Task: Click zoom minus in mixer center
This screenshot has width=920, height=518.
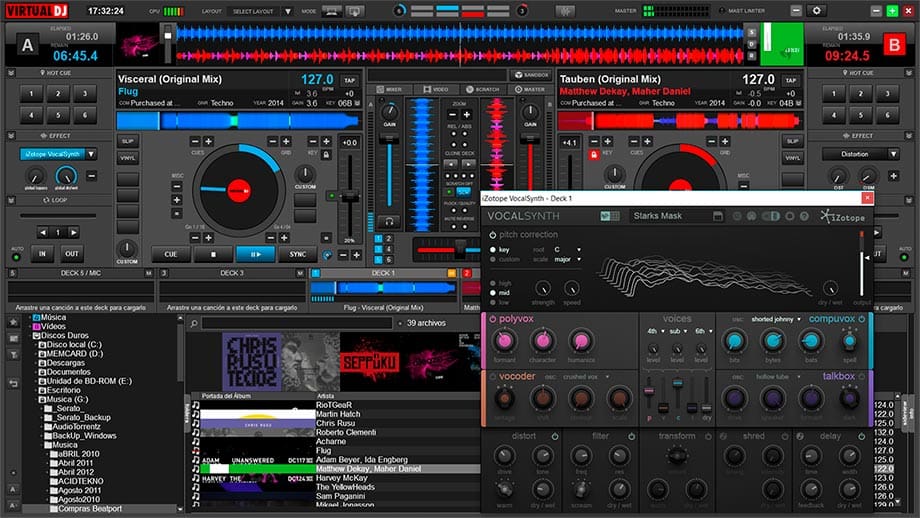Action: click(452, 115)
